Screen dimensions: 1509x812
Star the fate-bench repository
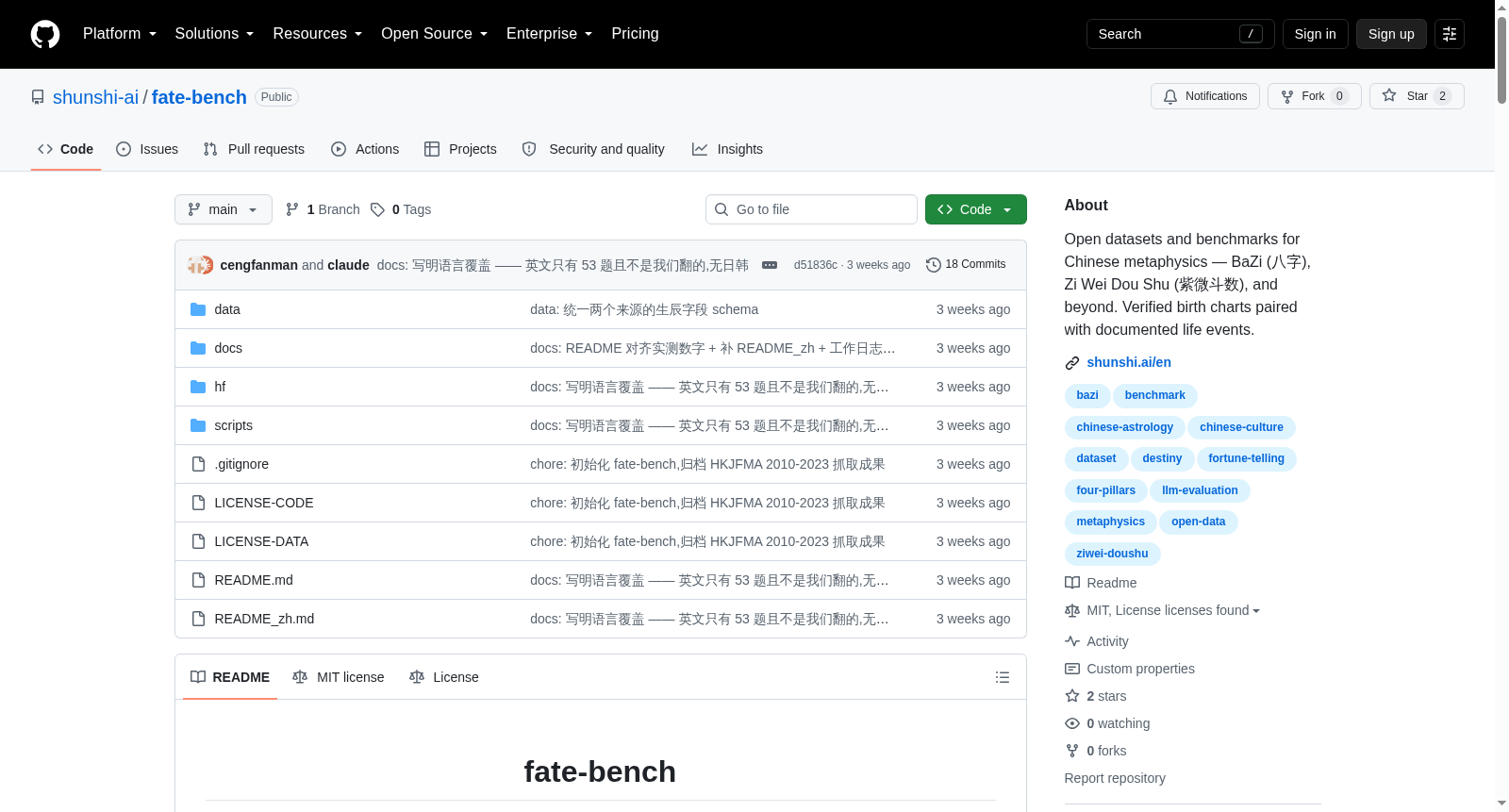tap(1417, 96)
